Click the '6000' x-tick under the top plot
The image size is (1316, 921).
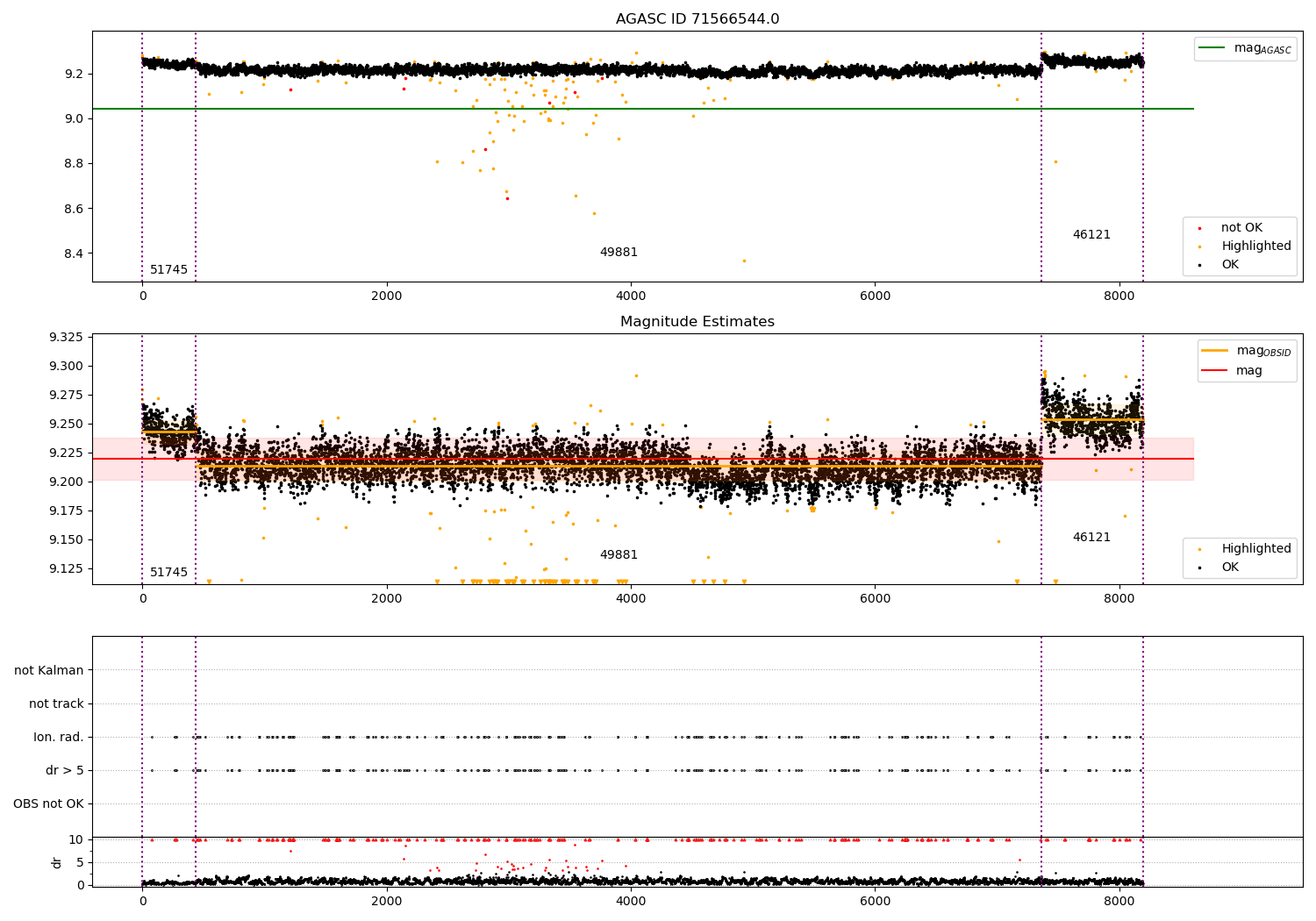(x=875, y=296)
